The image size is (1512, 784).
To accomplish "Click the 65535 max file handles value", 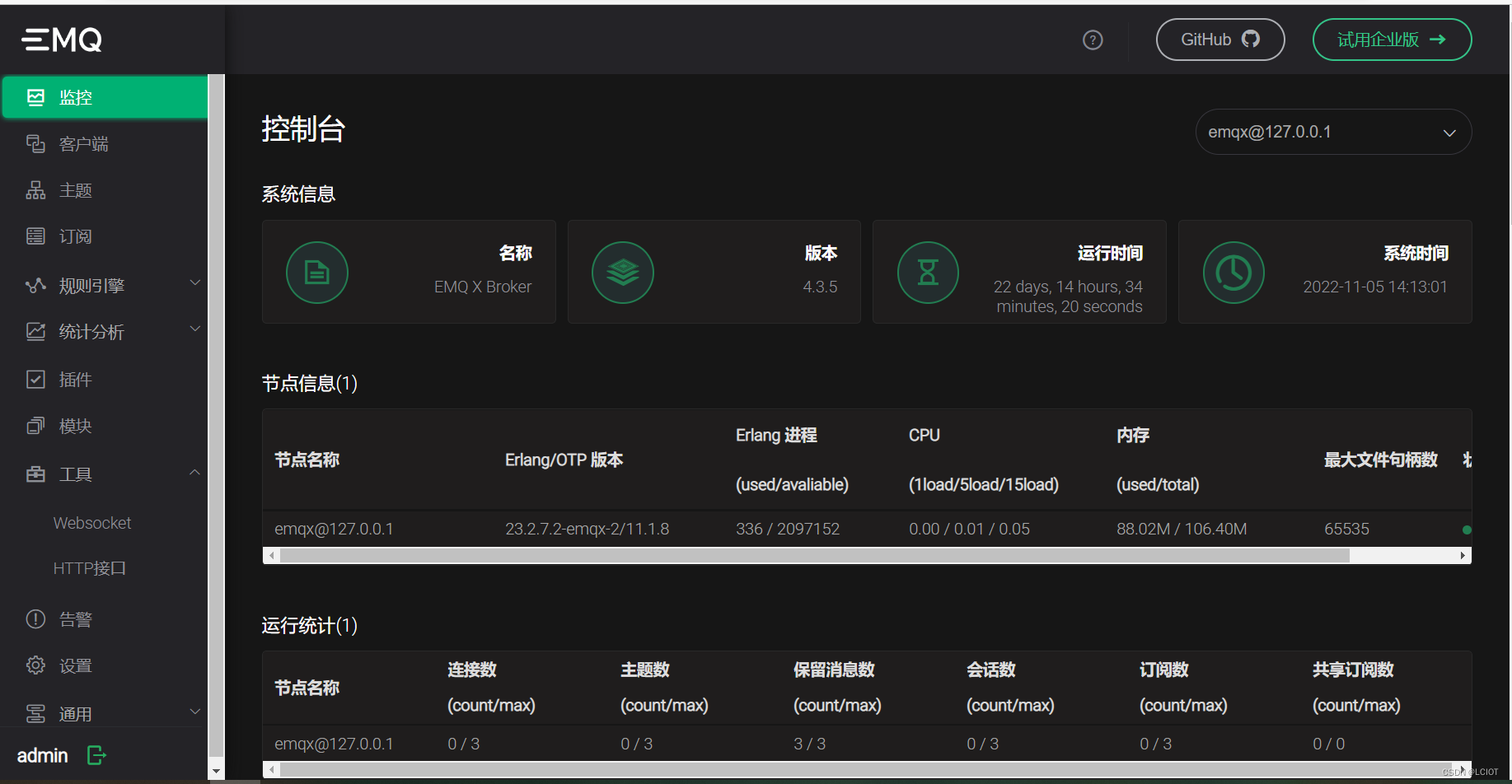I will (1346, 529).
